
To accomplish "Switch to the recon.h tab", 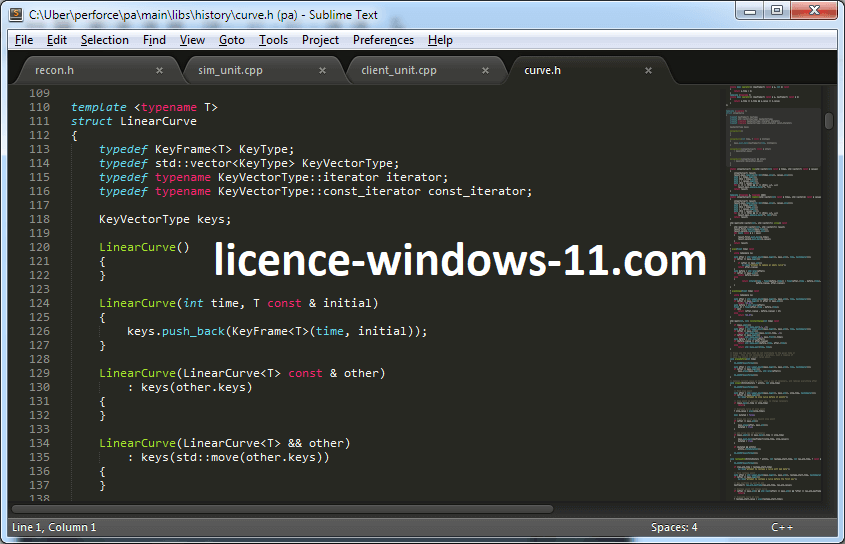I will point(55,71).
